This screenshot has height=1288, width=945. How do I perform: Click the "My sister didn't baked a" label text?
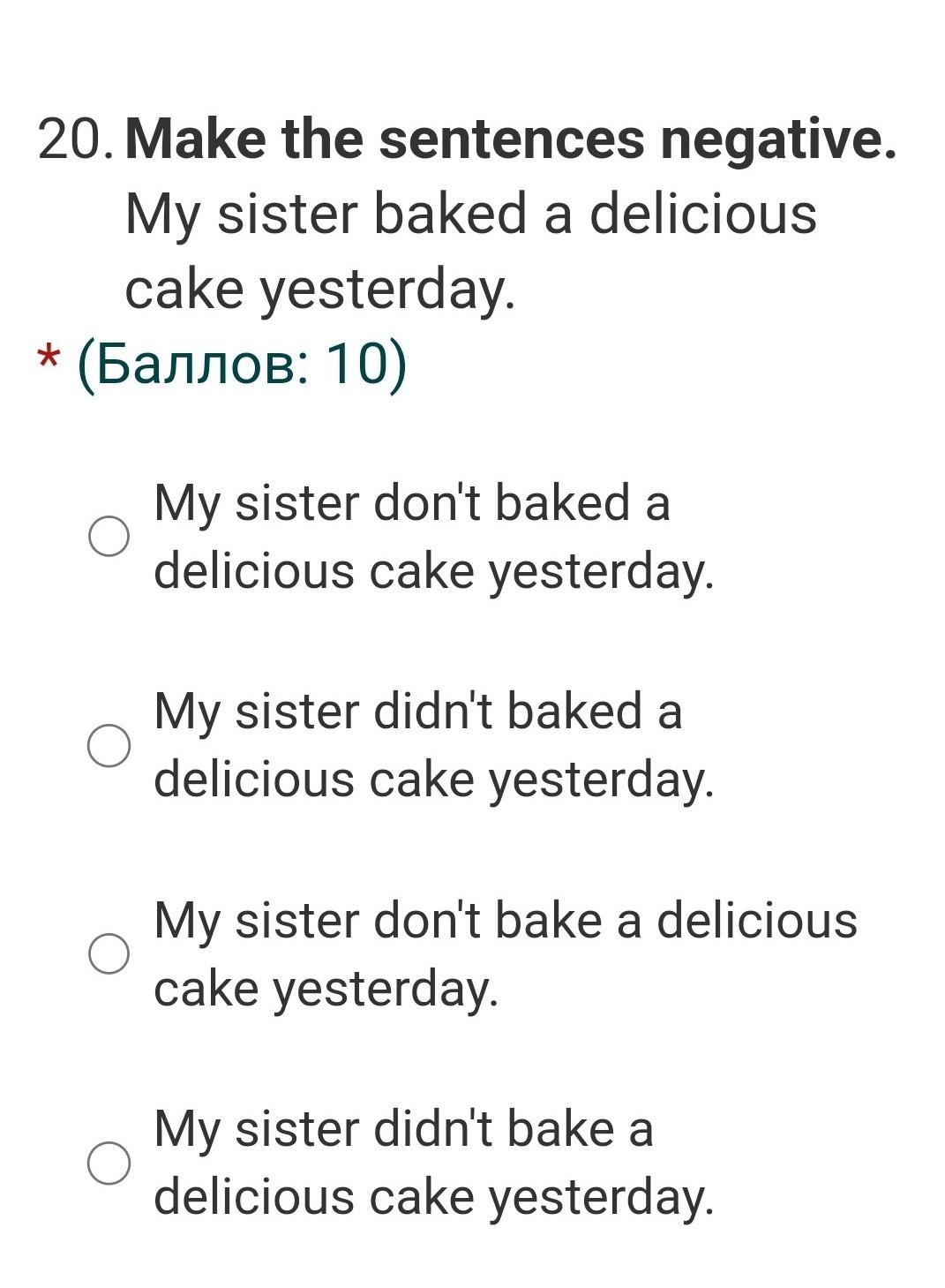tap(418, 712)
